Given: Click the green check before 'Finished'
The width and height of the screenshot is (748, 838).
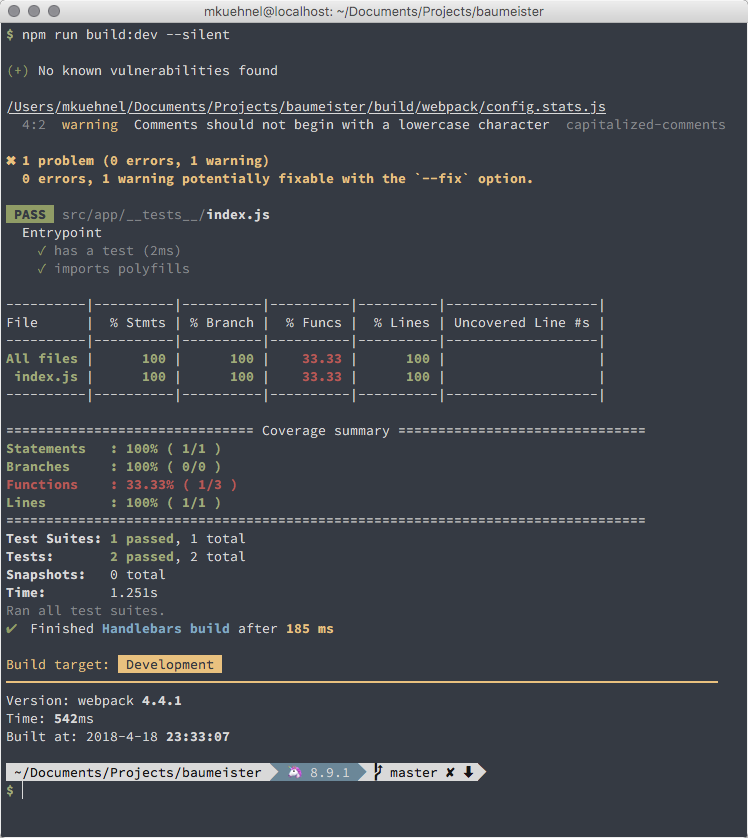Looking at the screenshot, I should [x=12, y=628].
